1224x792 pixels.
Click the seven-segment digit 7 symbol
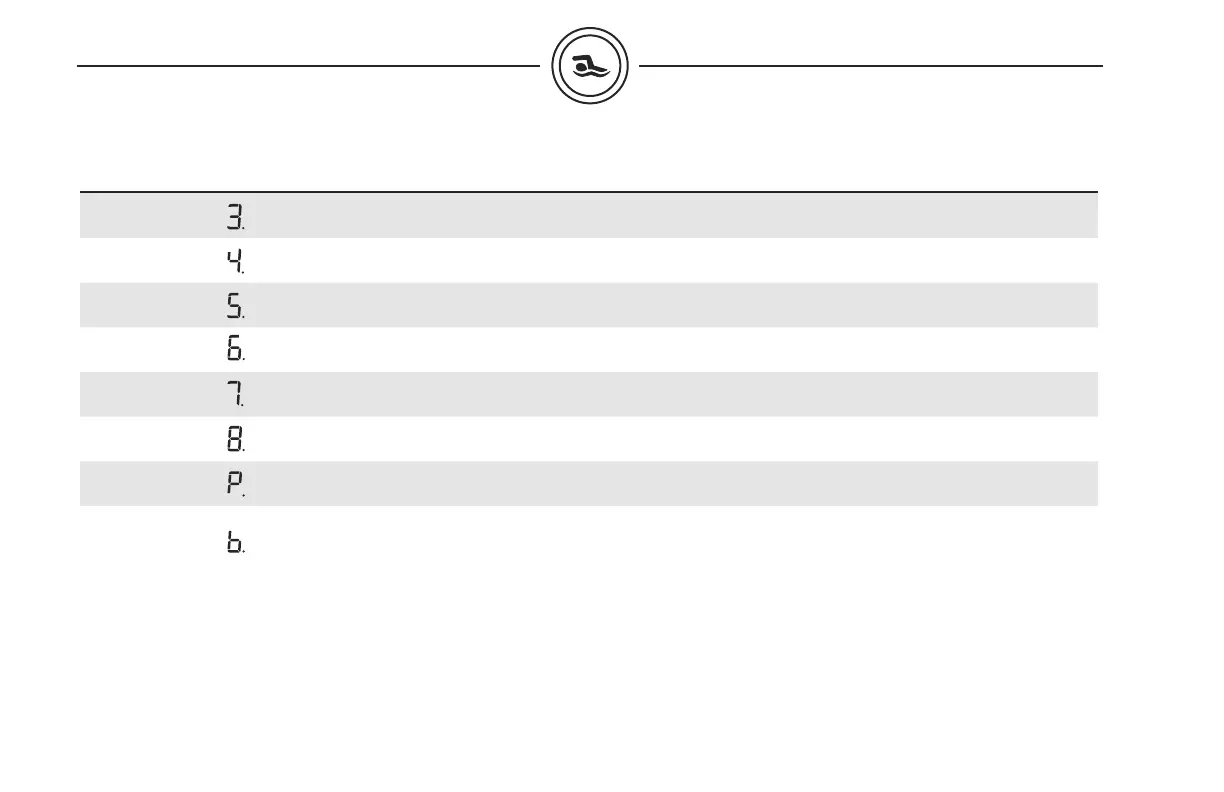click(234, 395)
